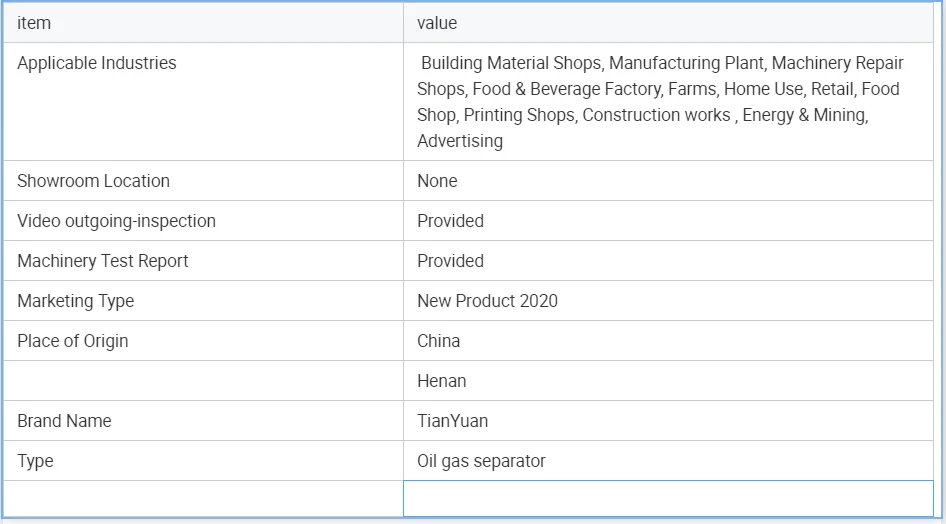This screenshot has width=946, height=524.
Task: Click 'Provided' in the Video outgoing-inspection row
Action: (x=450, y=221)
